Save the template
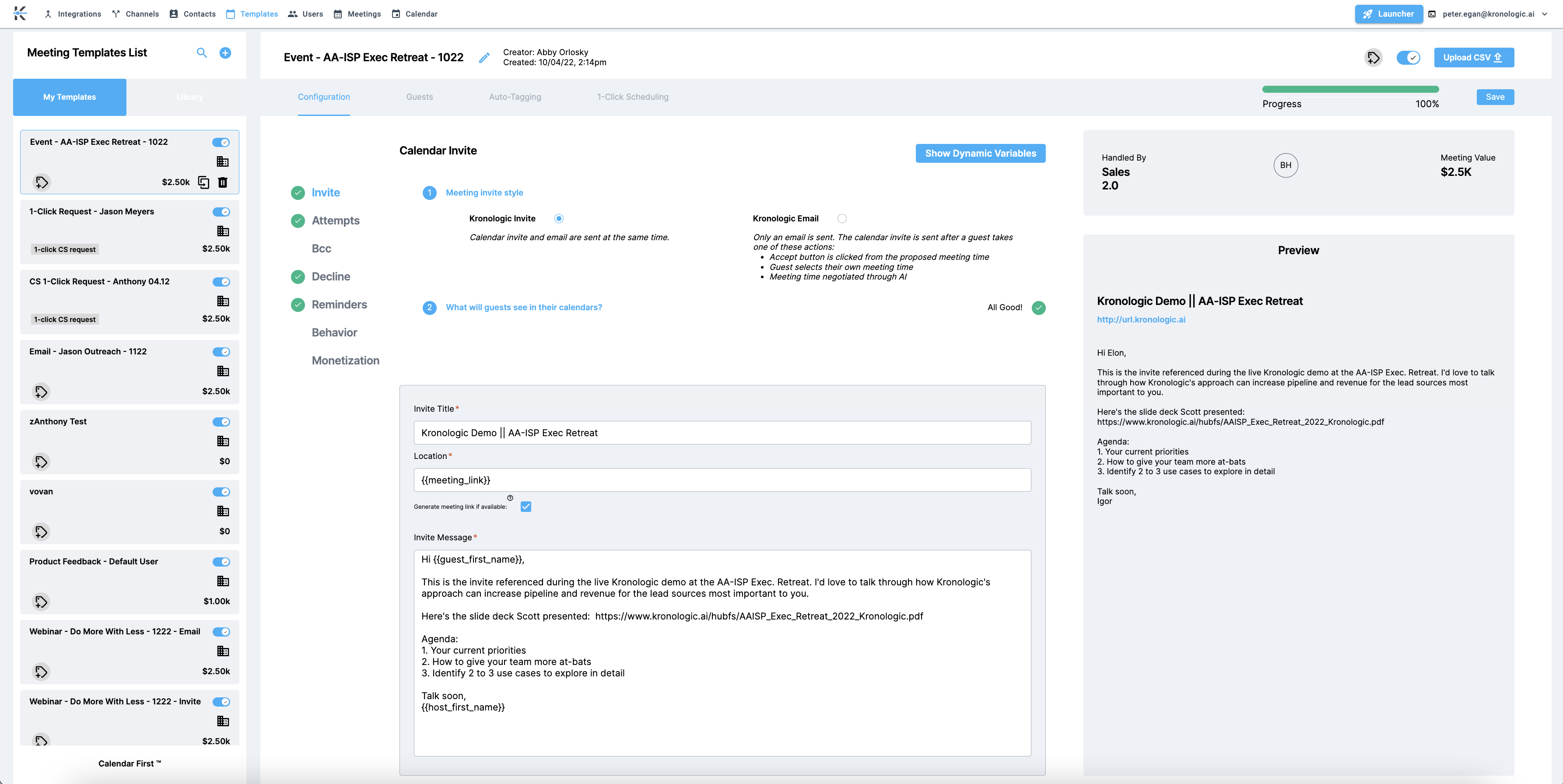This screenshot has height=784, width=1563. [1494, 97]
